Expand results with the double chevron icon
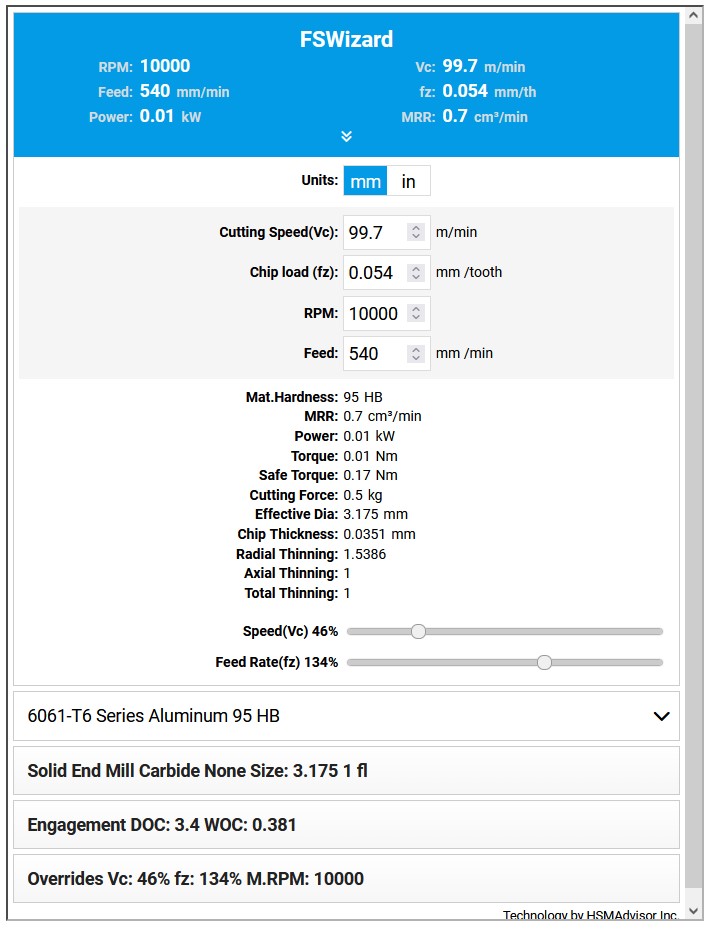This screenshot has height=929, width=712. [x=347, y=136]
